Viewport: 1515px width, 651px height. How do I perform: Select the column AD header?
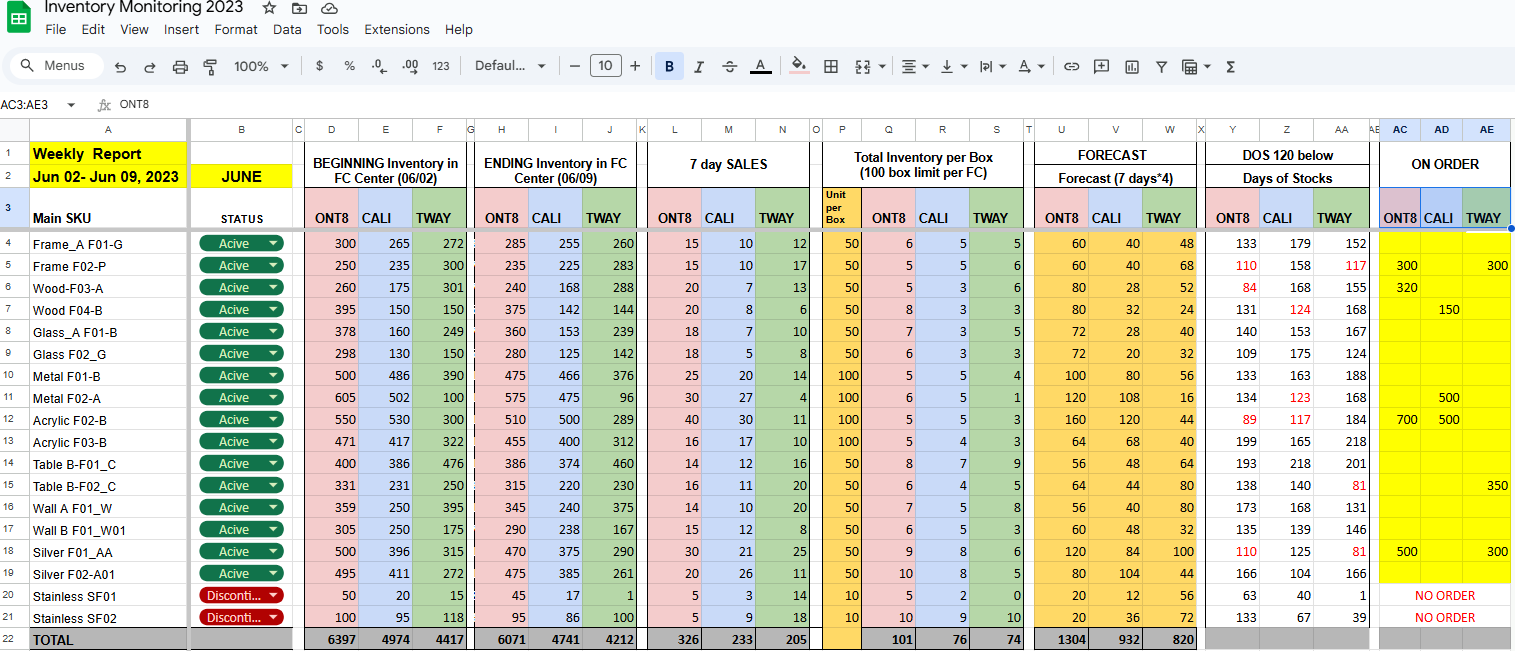[1442, 130]
